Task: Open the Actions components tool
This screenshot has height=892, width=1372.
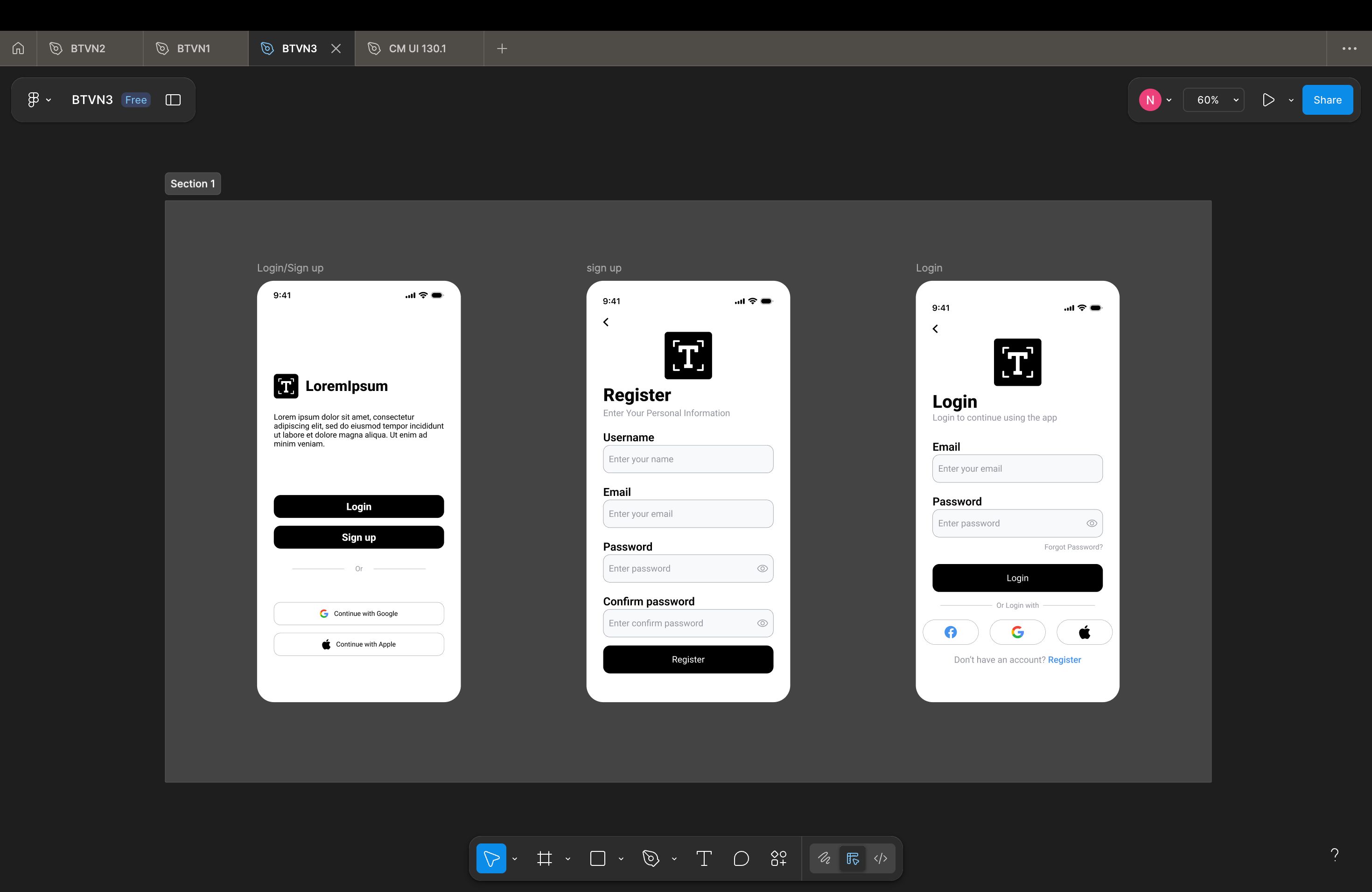Action: click(x=779, y=858)
